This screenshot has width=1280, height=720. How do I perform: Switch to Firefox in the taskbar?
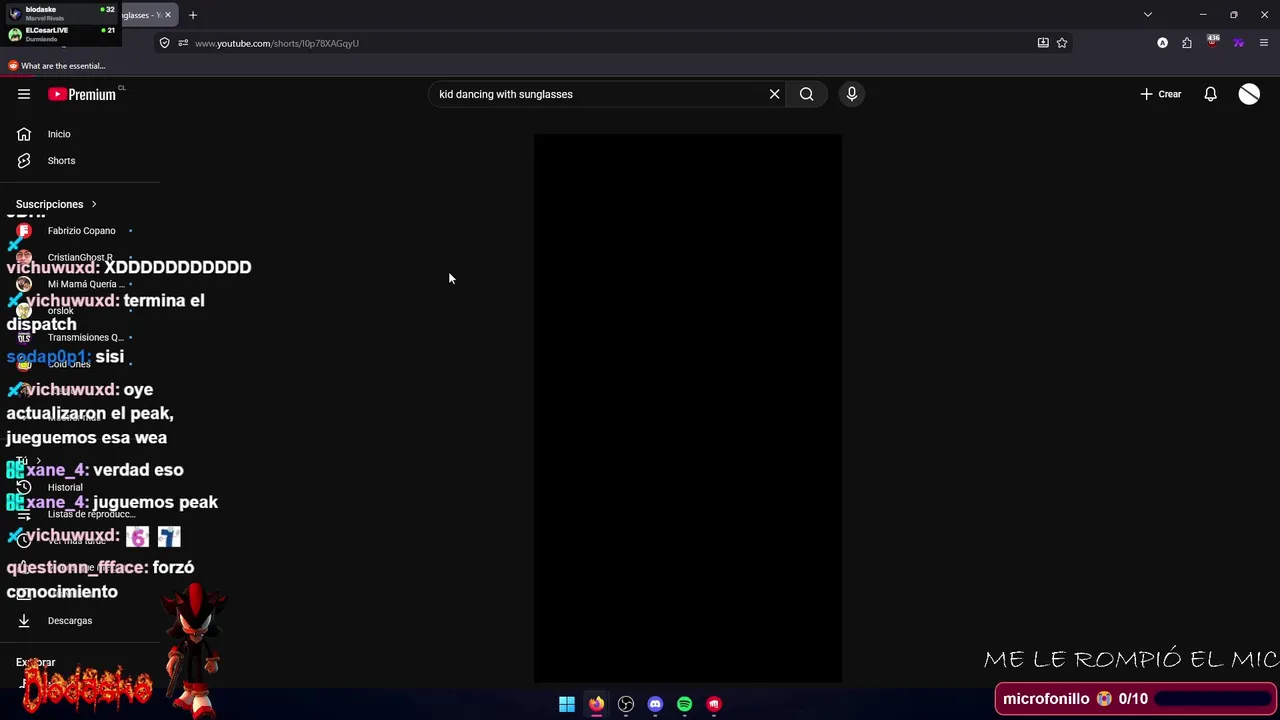[596, 704]
